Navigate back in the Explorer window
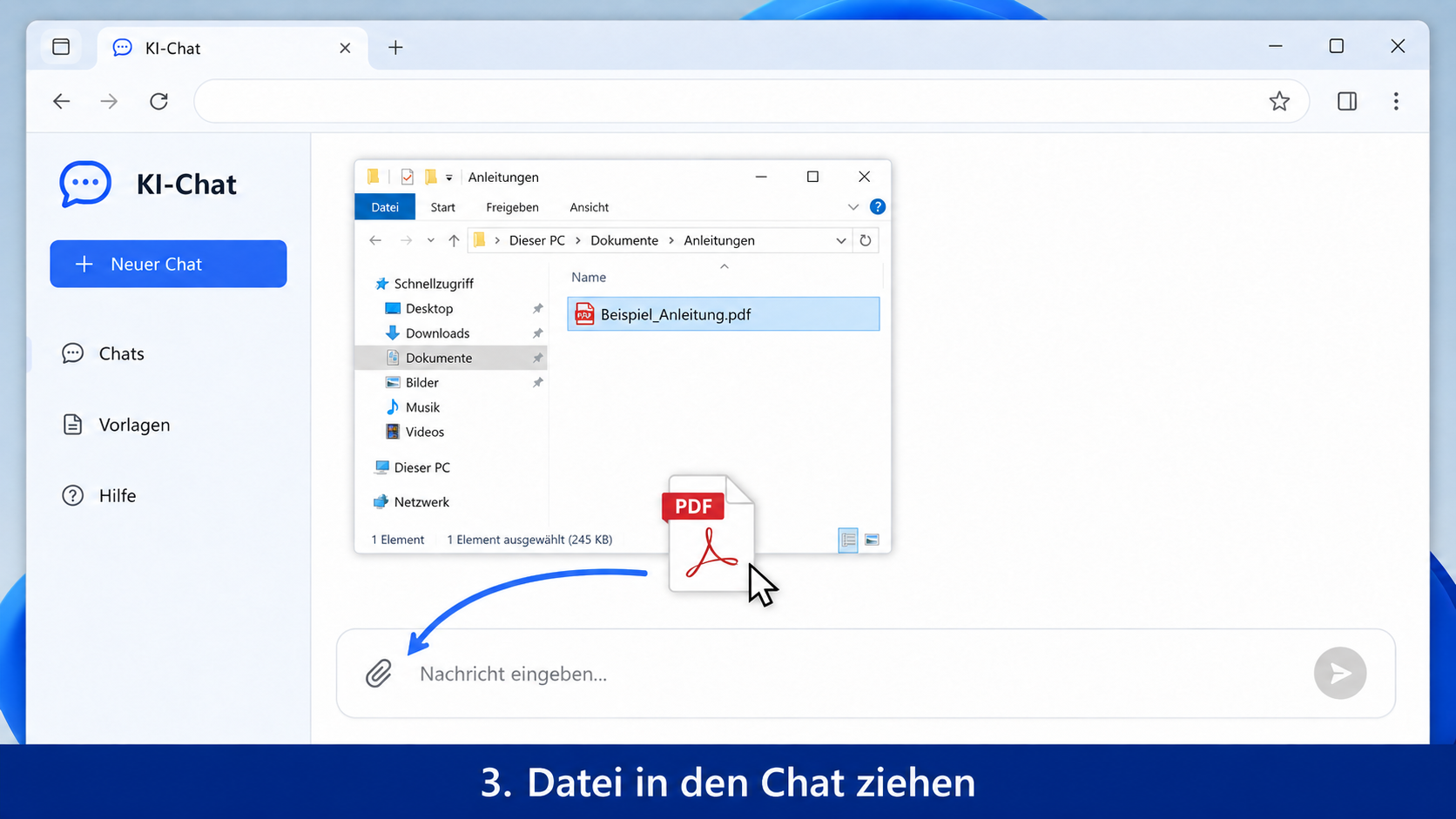 pyautogui.click(x=375, y=240)
